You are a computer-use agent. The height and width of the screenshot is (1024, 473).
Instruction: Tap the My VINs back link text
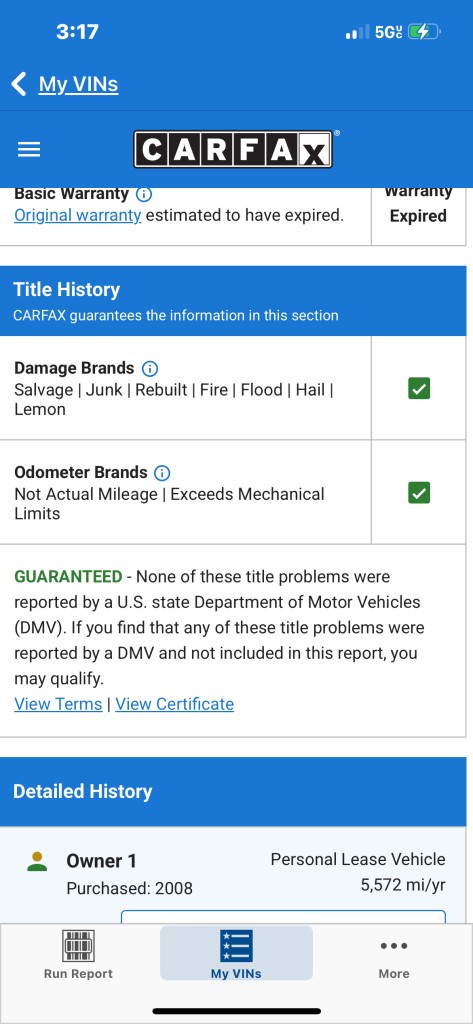(78, 84)
